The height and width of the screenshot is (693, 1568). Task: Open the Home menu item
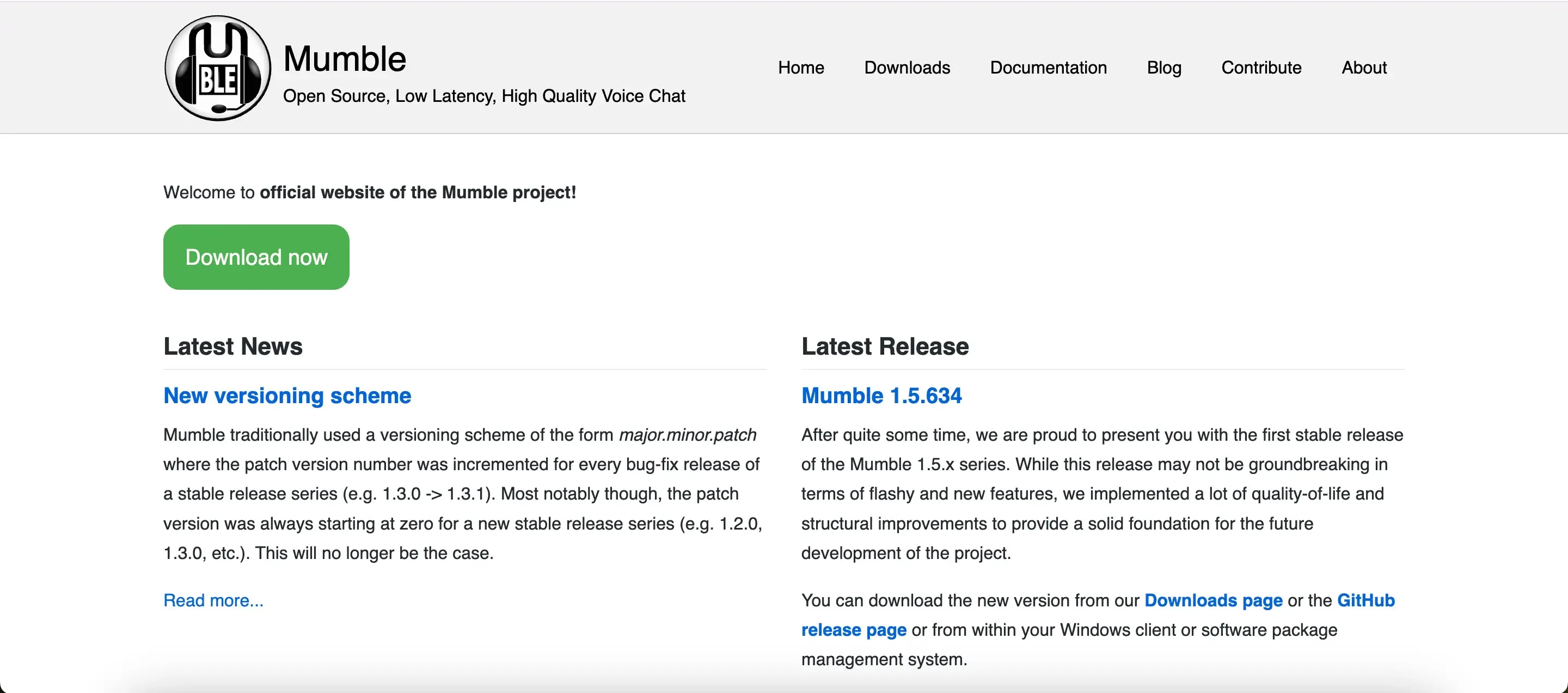pos(800,68)
